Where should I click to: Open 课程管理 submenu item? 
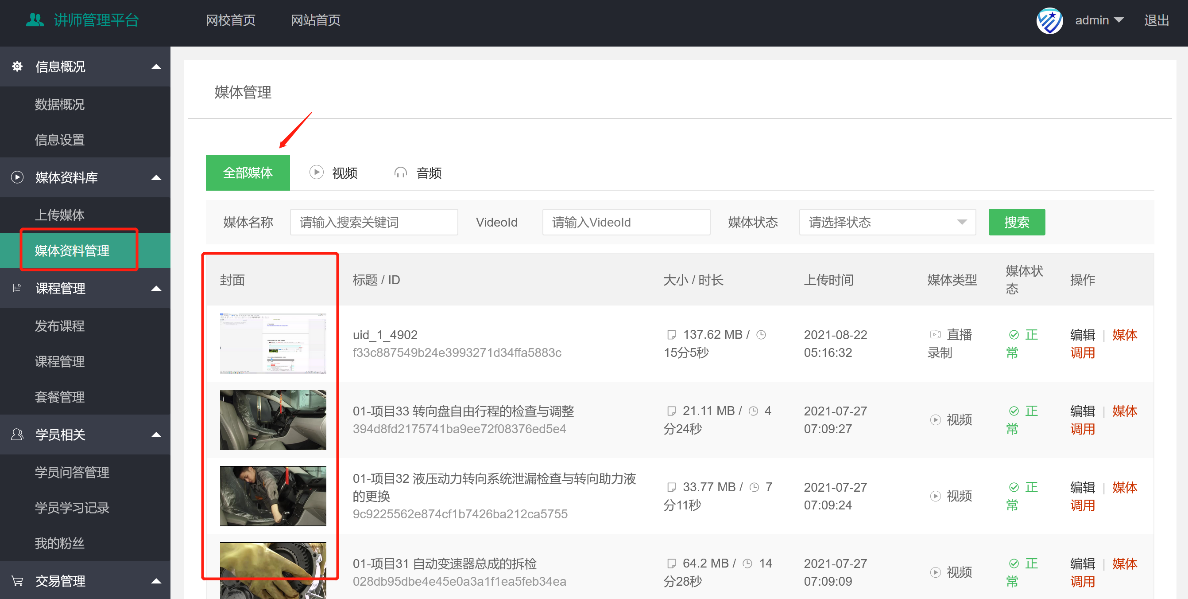60,362
